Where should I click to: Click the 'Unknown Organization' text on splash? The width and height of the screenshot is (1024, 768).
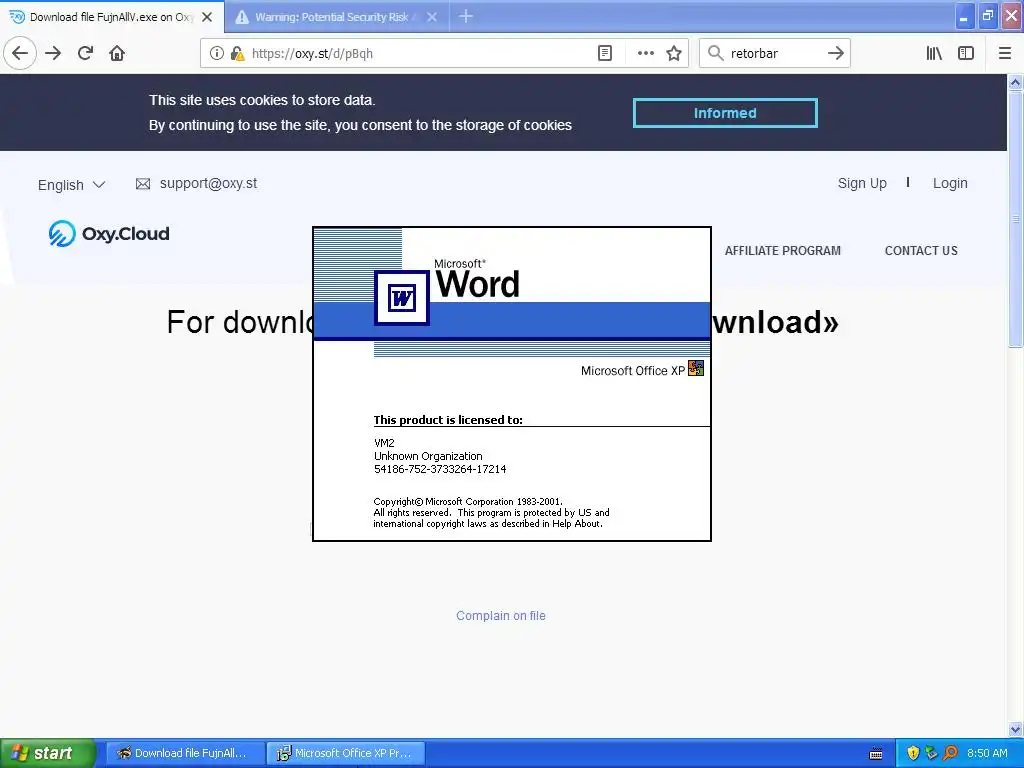pyautogui.click(x=428, y=456)
